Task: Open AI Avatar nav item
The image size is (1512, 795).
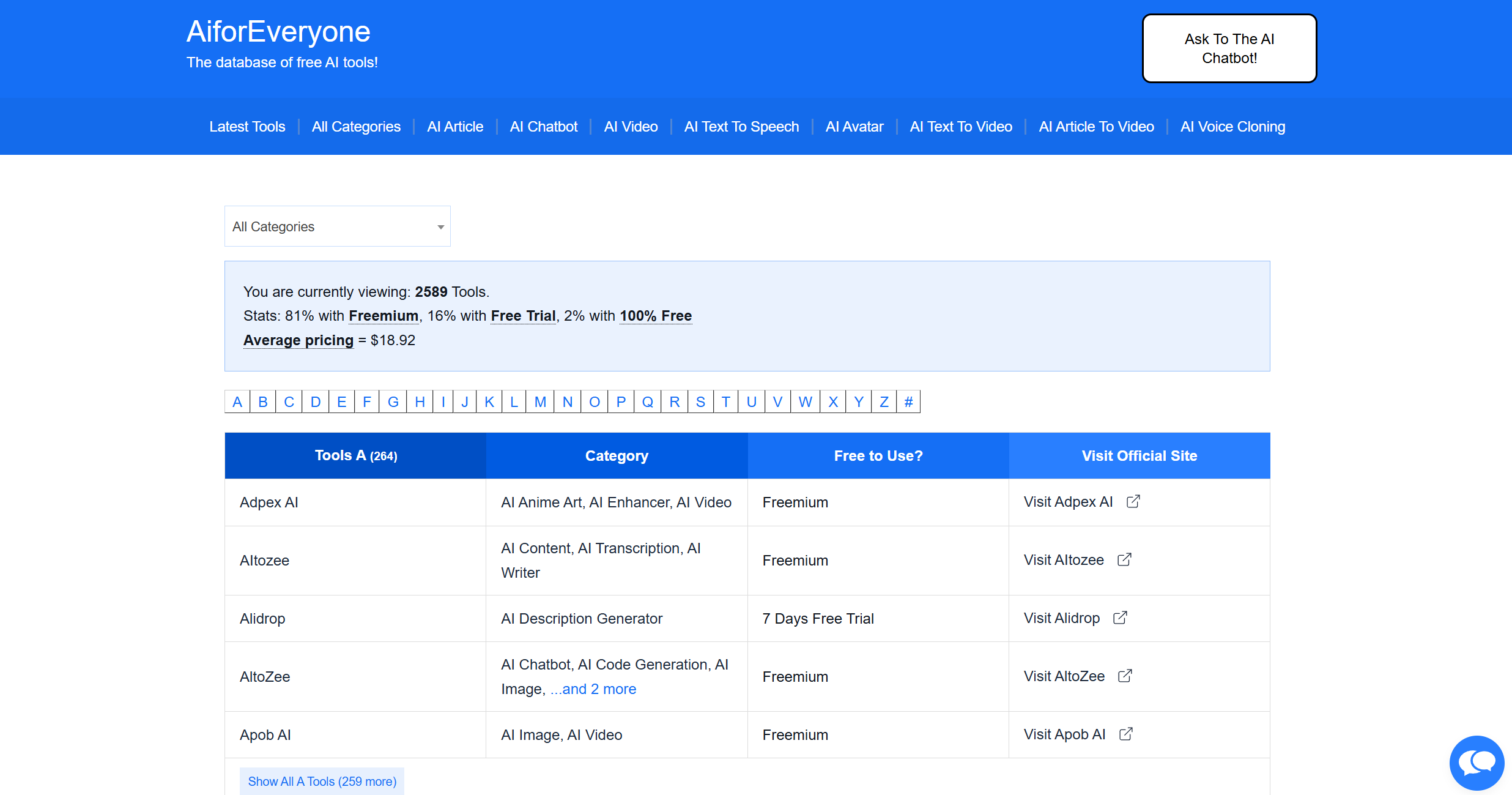Action: tap(854, 127)
